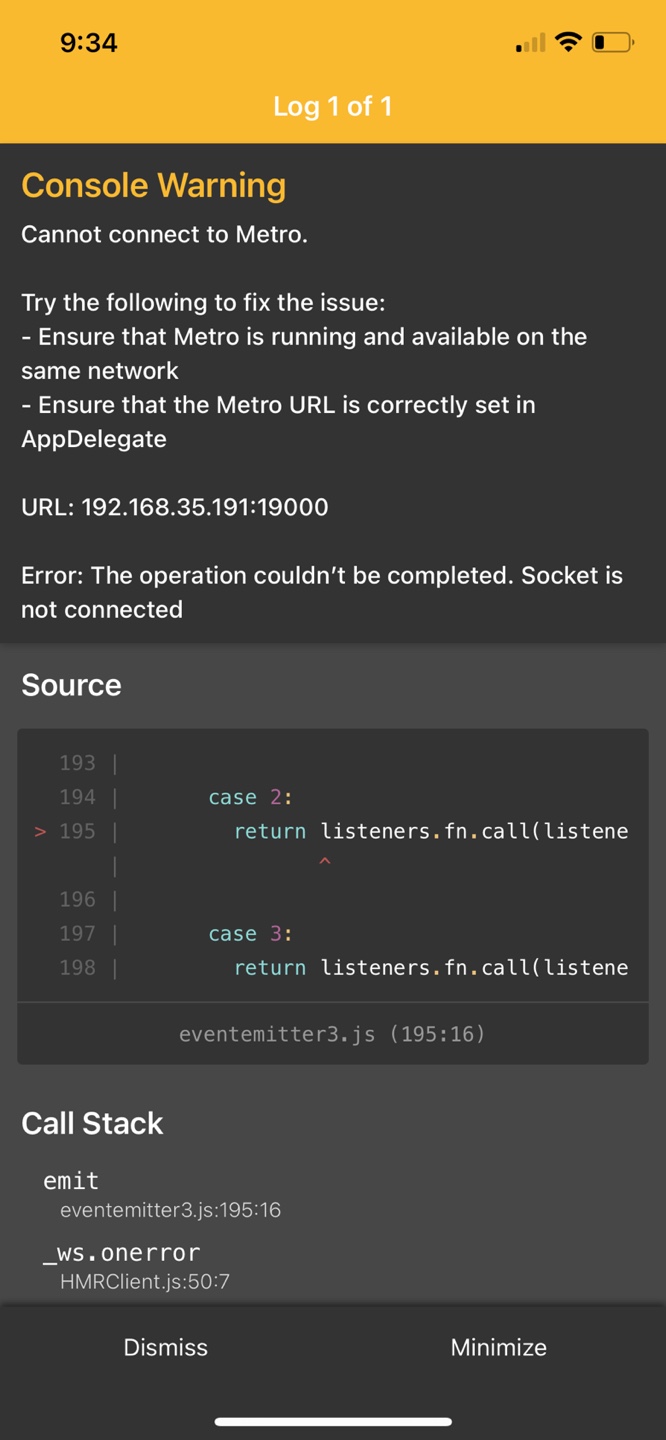The image size is (666, 1440).
Task: Tap the Minimize button
Action: [x=499, y=1347]
